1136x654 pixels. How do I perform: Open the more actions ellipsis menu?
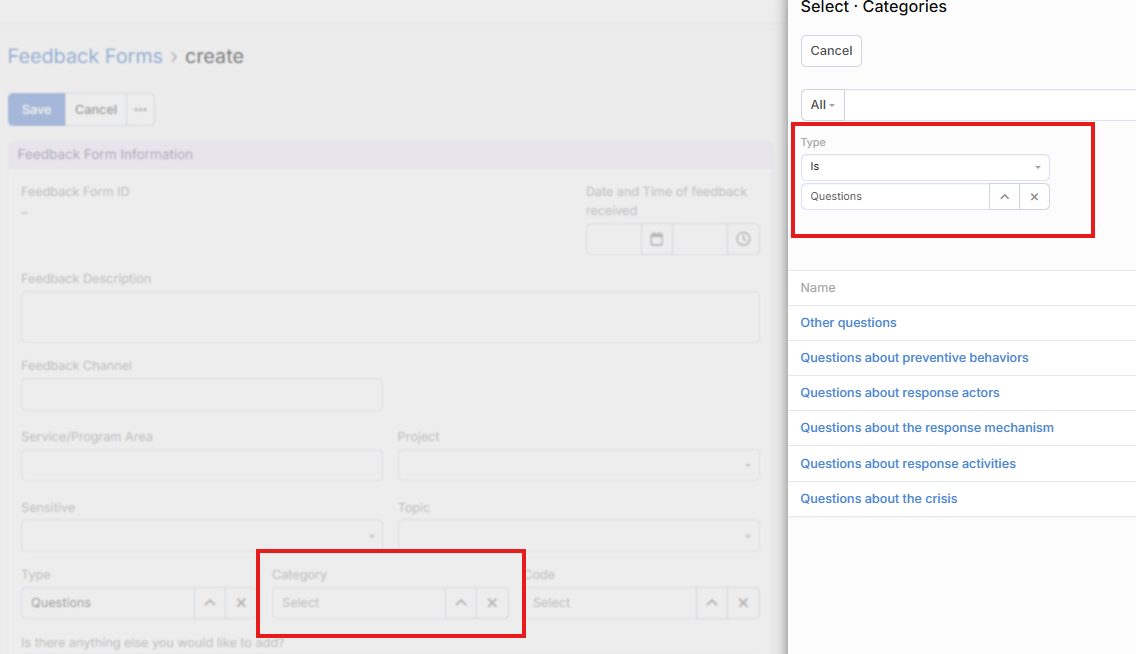click(x=140, y=110)
